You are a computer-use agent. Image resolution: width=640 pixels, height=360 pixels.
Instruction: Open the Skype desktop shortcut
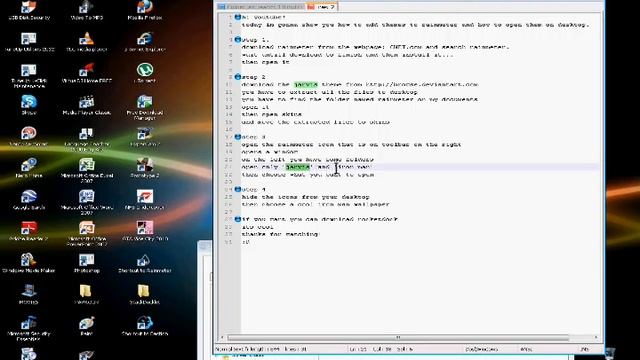(x=29, y=105)
